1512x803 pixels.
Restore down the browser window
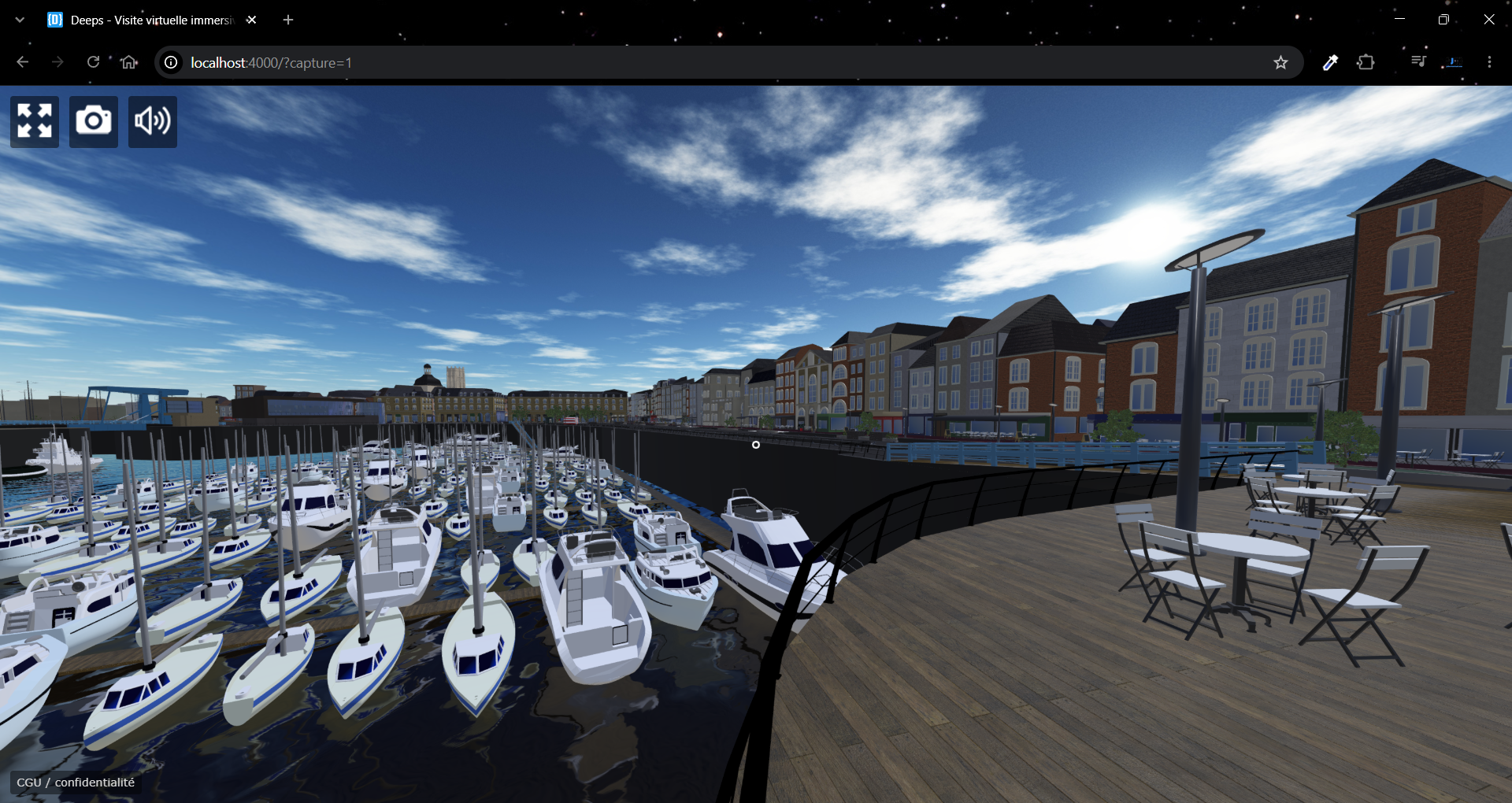coord(1443,20)
